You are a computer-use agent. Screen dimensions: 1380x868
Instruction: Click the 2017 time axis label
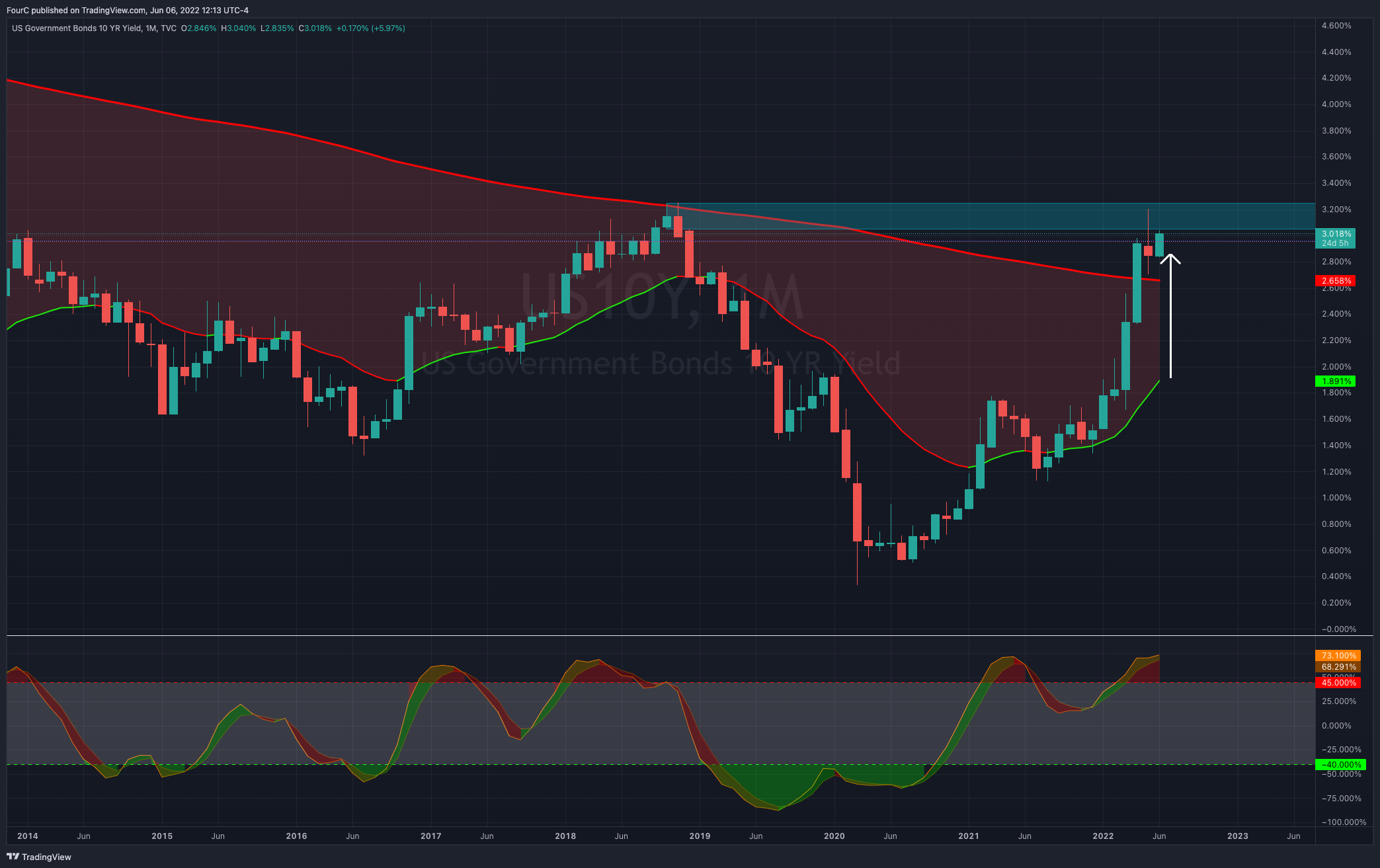click(431, 836)
